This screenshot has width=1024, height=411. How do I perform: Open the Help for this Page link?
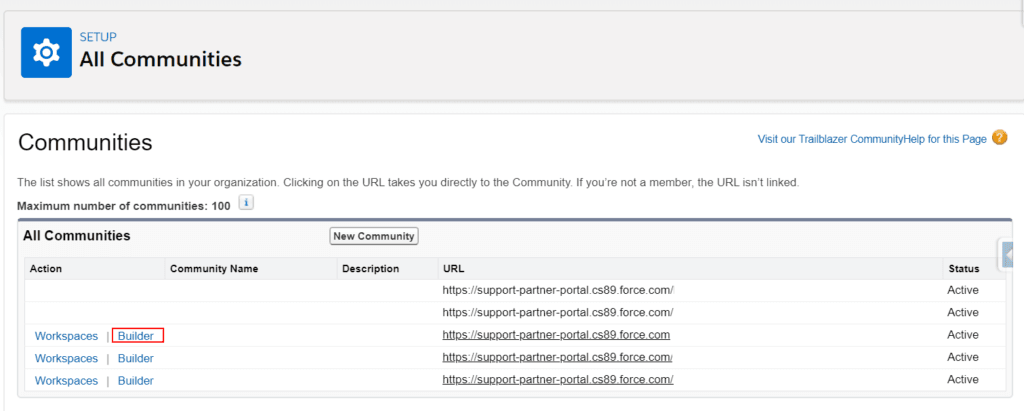[x=932, y=139]
